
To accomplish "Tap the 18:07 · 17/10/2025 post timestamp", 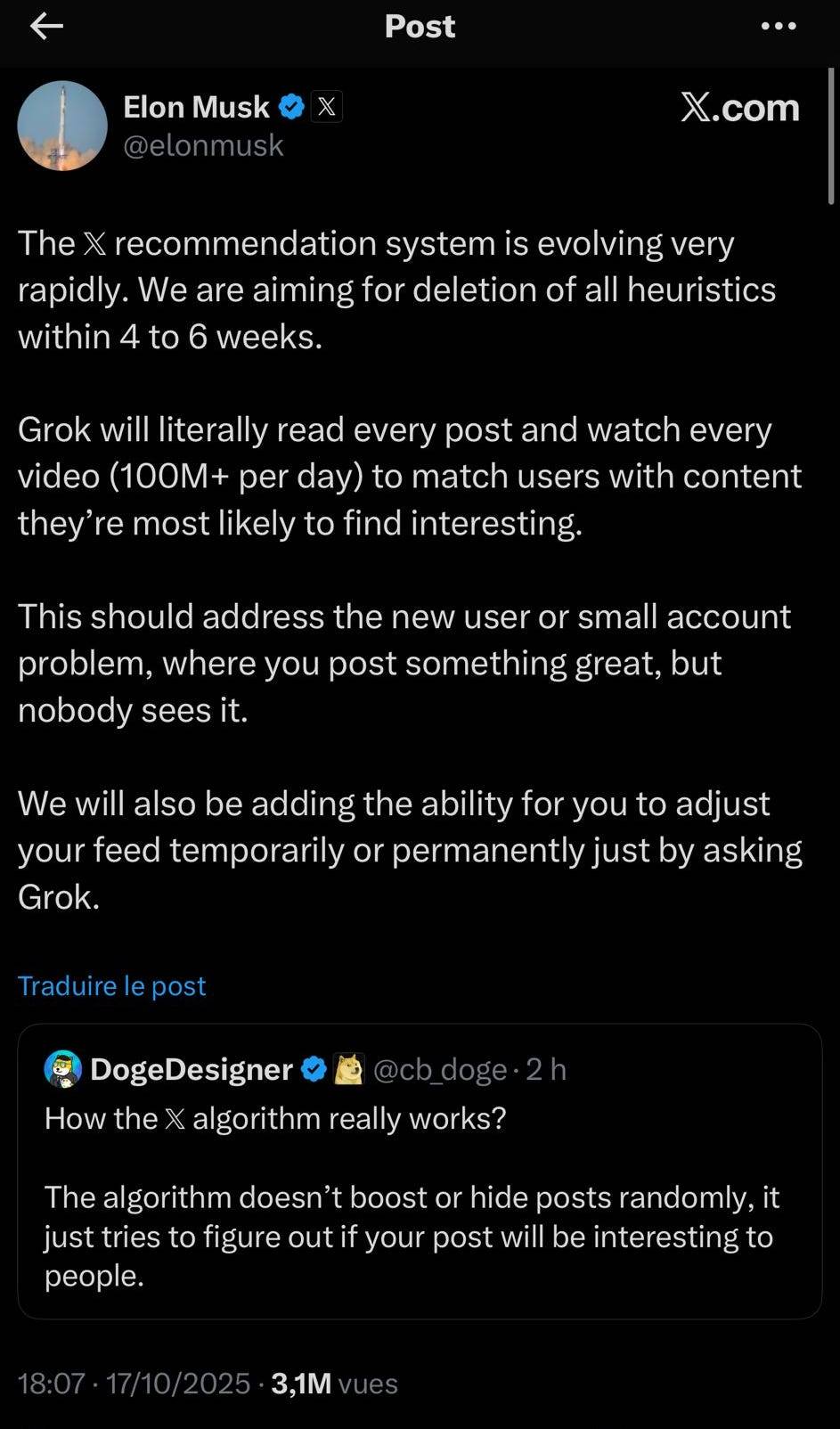I will point(134,1383).
